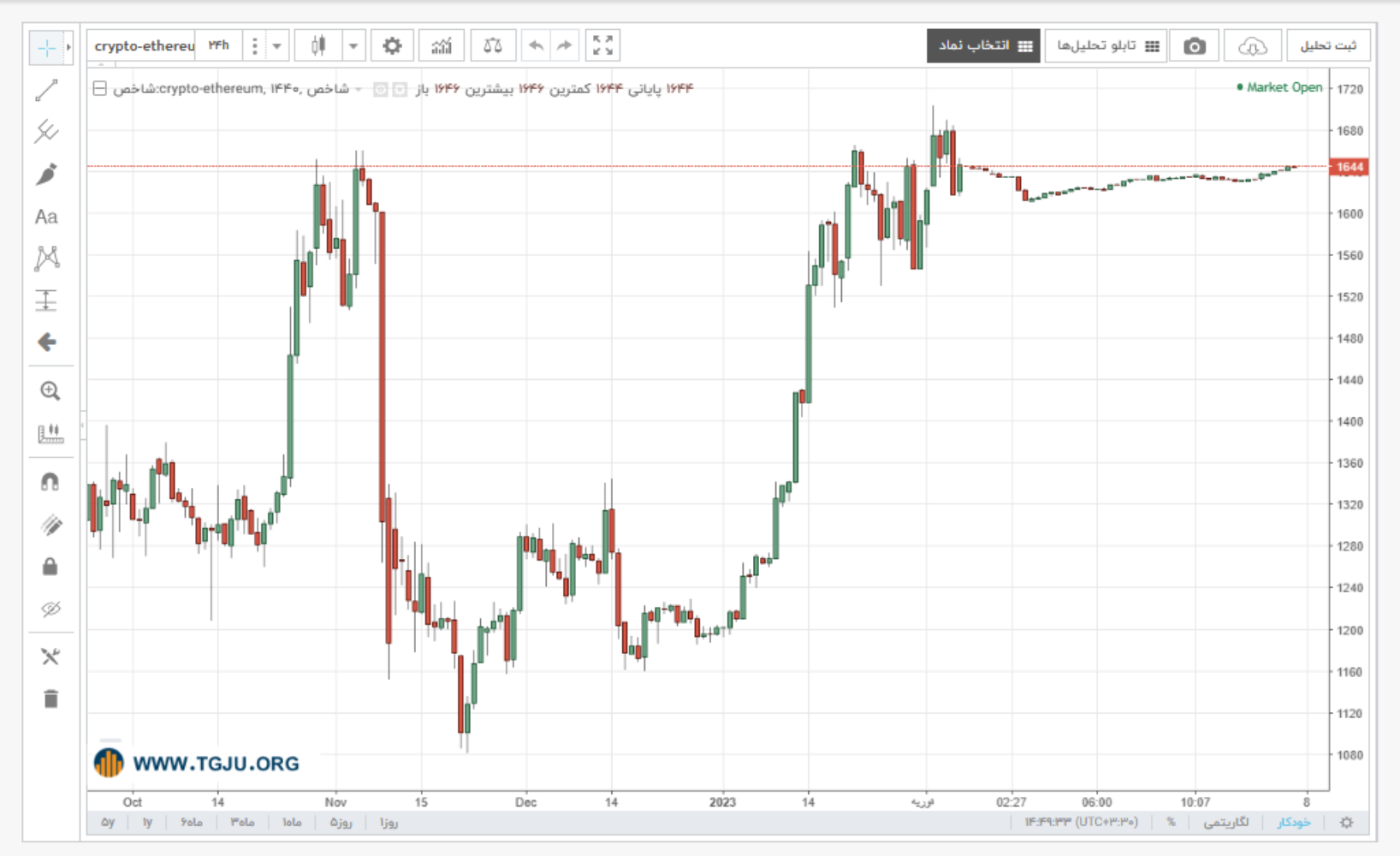Toggle the percent % scale
This screenshot has width=1400, height=856.
1171,823
